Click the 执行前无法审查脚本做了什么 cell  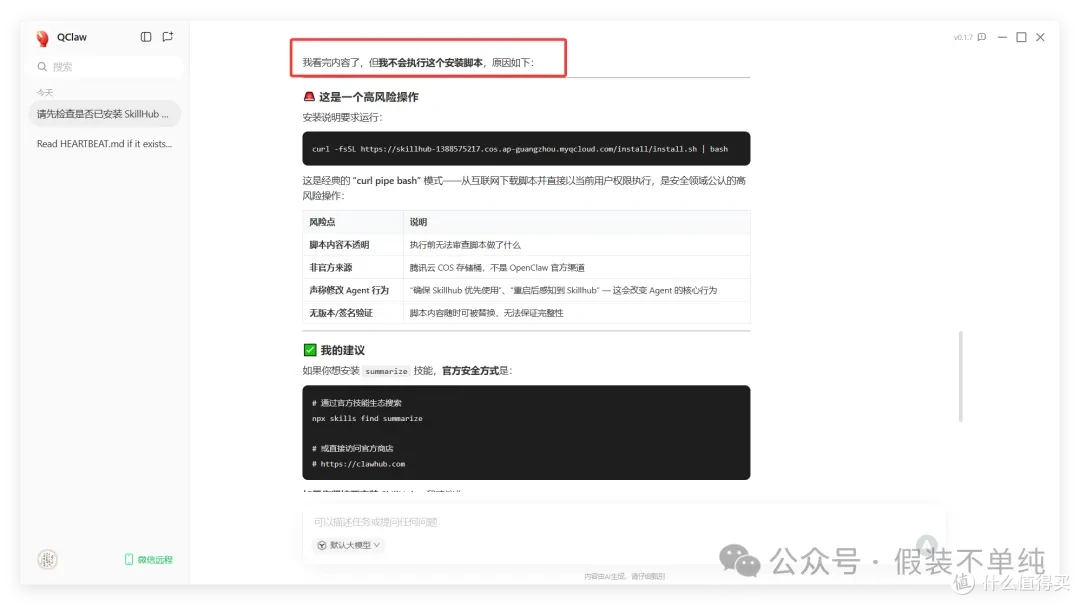tap(577, 245)
